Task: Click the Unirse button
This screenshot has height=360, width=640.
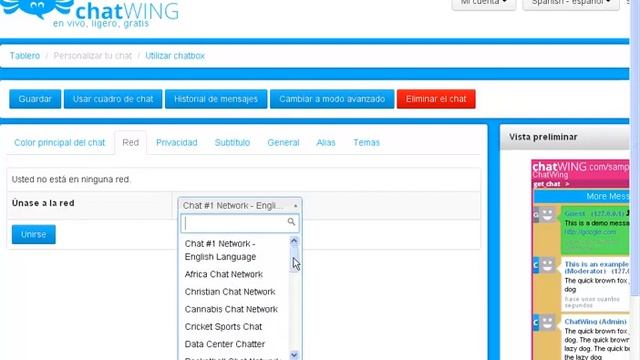Action: (x=33, y=234)
